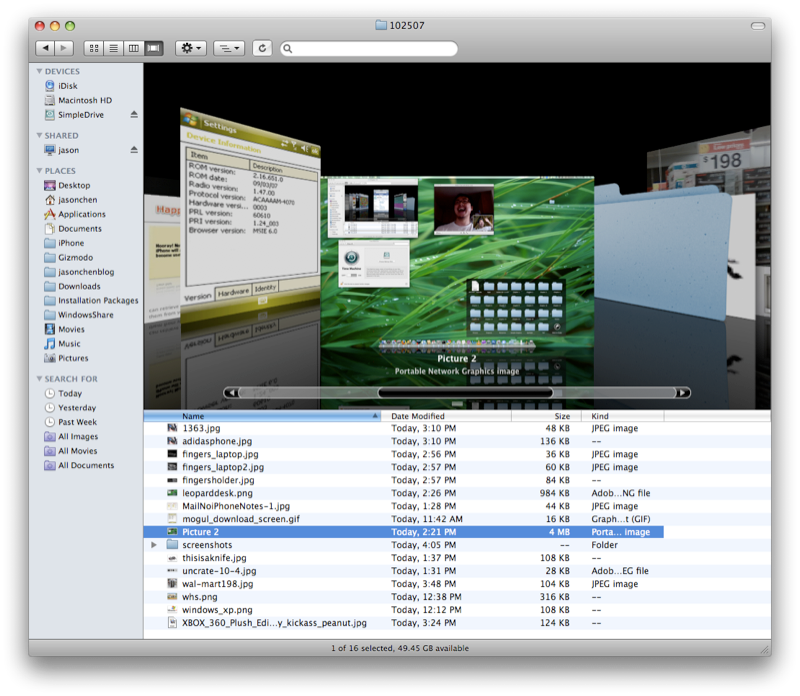Select the XBOX_360_Plush kickass_peanut.jpg file
800x696 pixels.
(x=457, y=623)
